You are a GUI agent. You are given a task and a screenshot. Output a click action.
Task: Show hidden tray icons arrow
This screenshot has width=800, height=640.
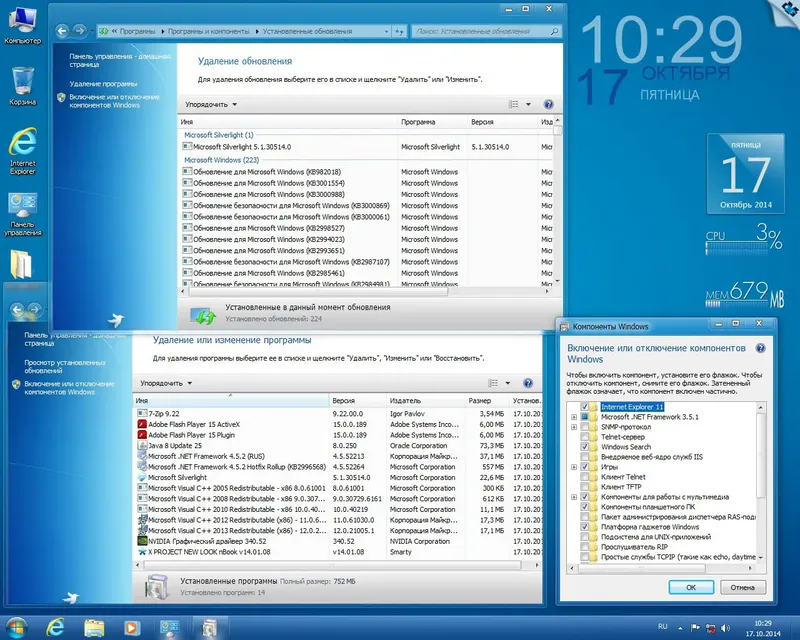coord(680,628)
